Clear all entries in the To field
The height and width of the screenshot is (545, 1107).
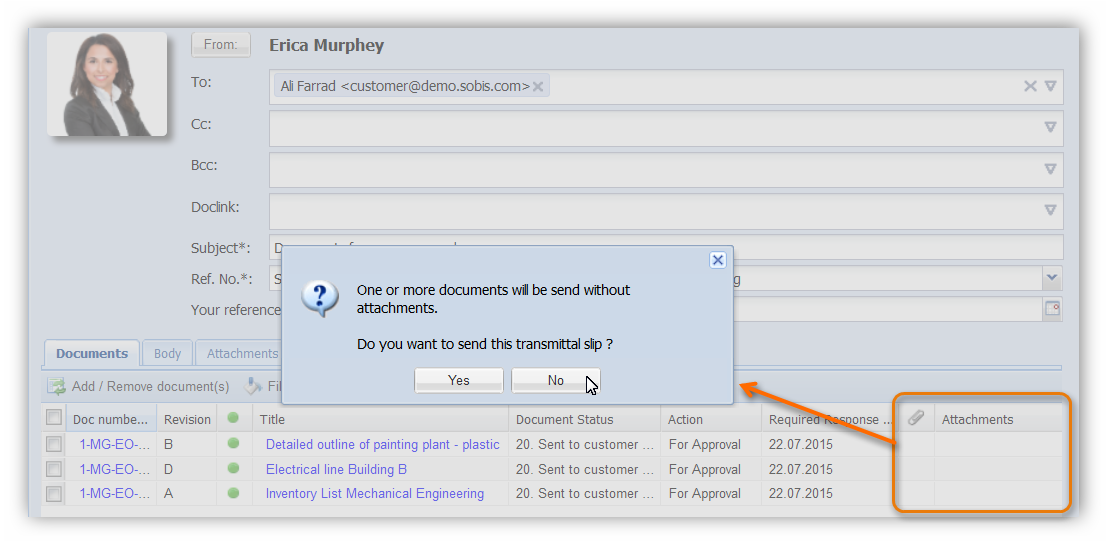(x=1029, y=86)
